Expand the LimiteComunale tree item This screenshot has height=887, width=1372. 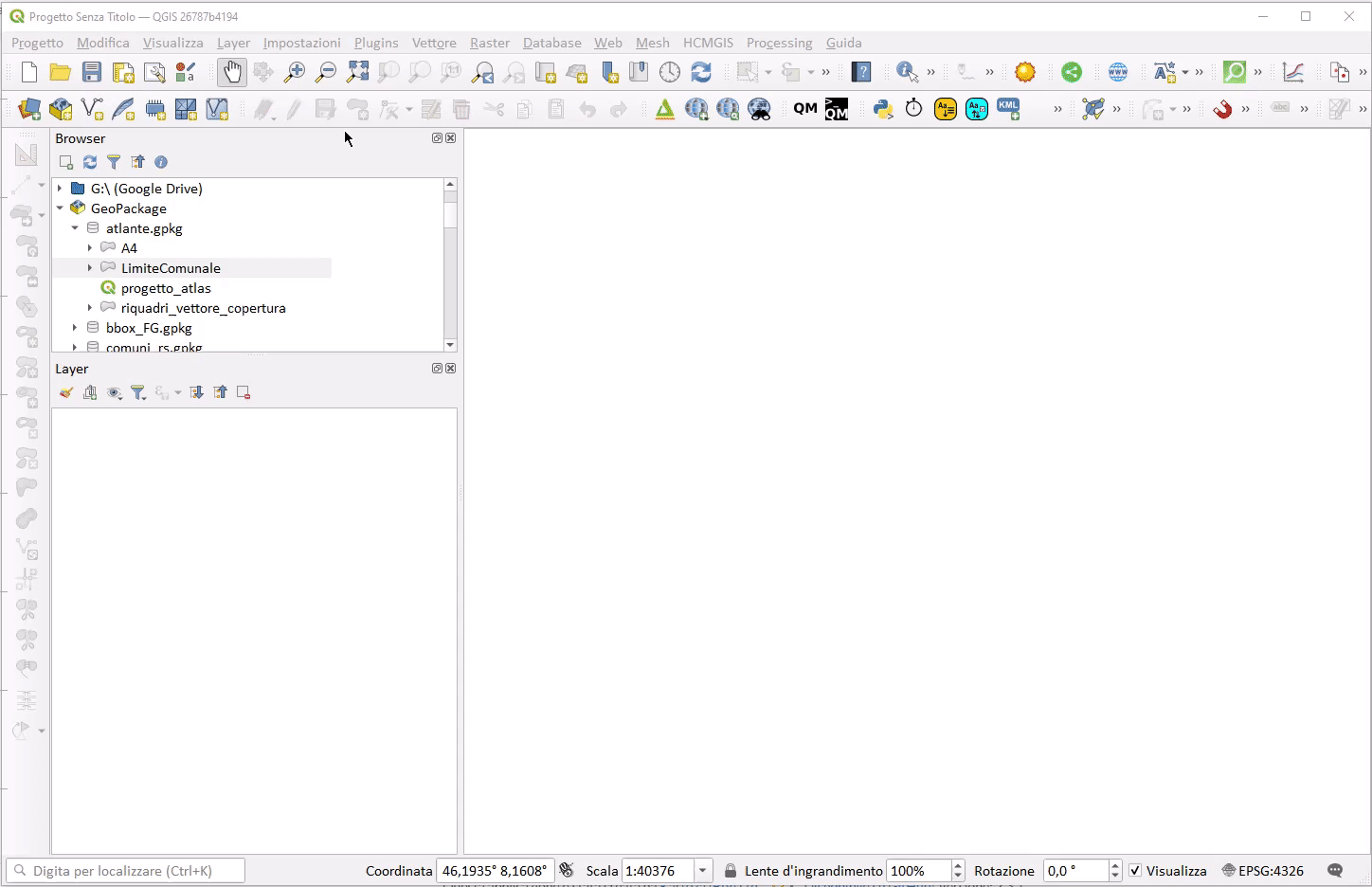coord(90,268)
